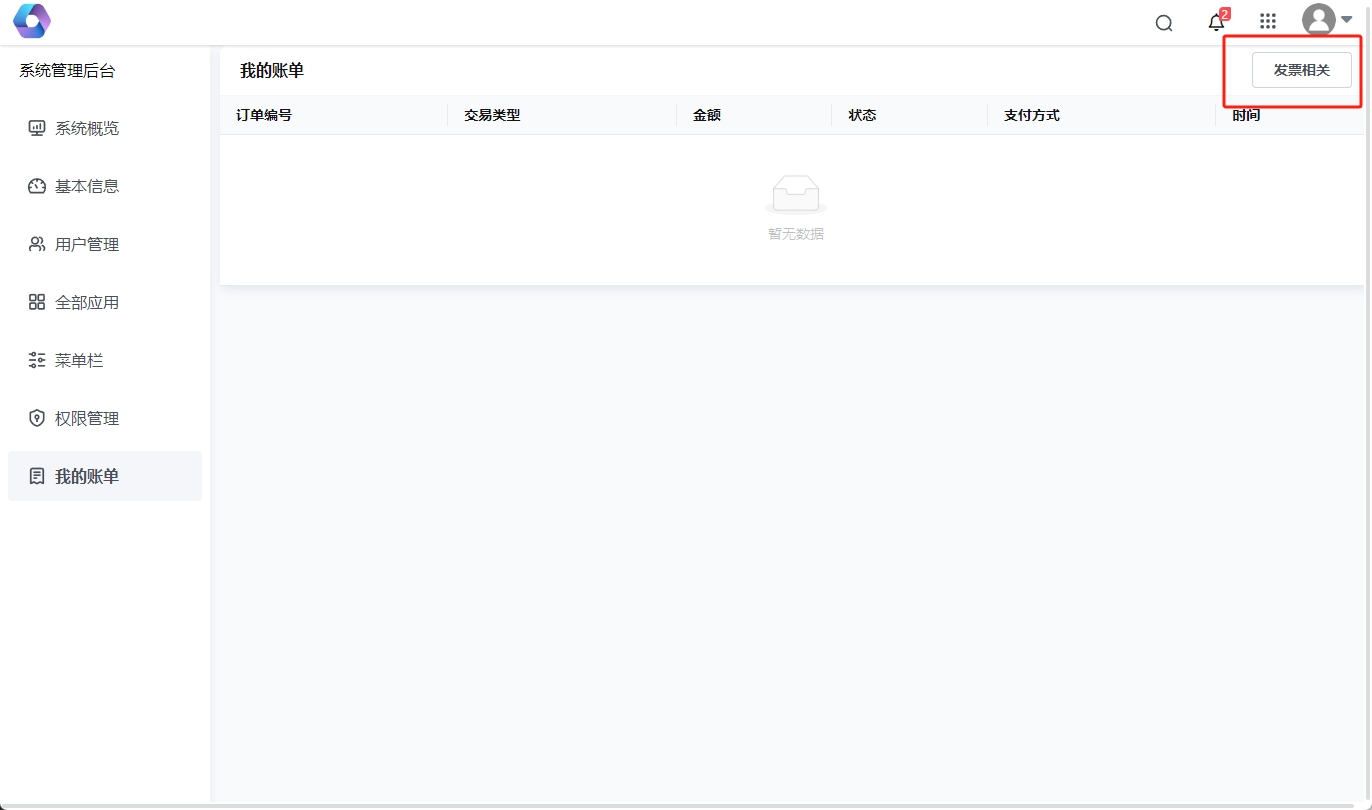Viewport: 1372px width, 810px height.
Task: Click the 支付方式 column header
Action: pos(1031,115)
